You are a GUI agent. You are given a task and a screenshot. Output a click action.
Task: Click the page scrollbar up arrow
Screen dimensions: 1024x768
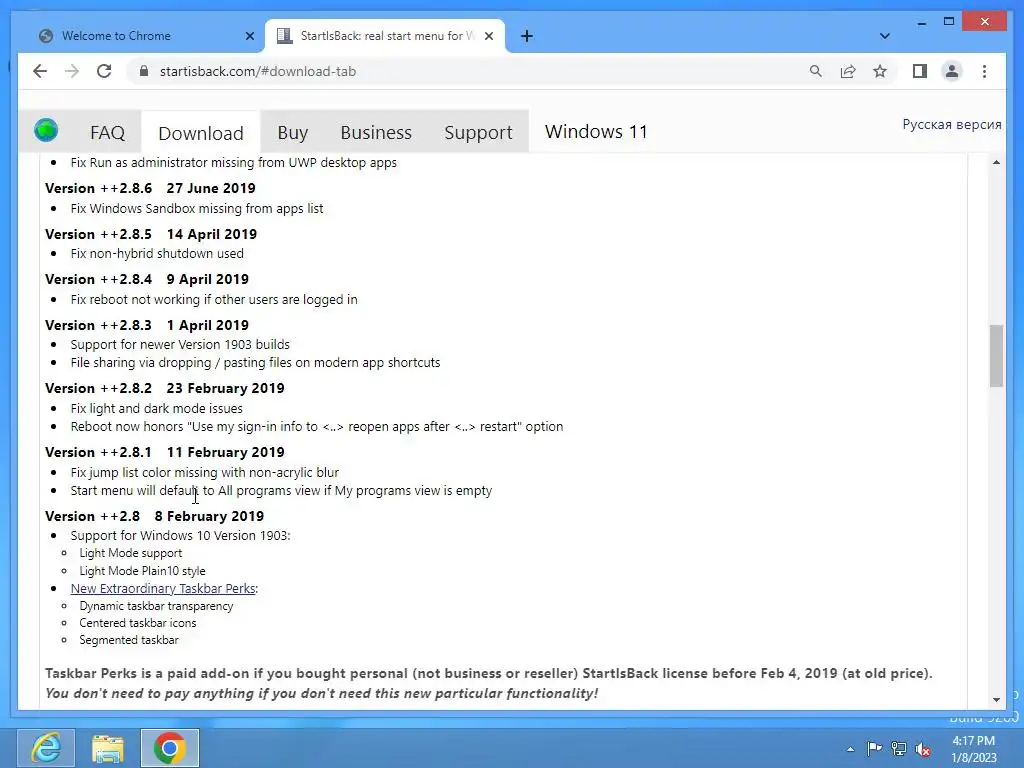pos(996,162)
